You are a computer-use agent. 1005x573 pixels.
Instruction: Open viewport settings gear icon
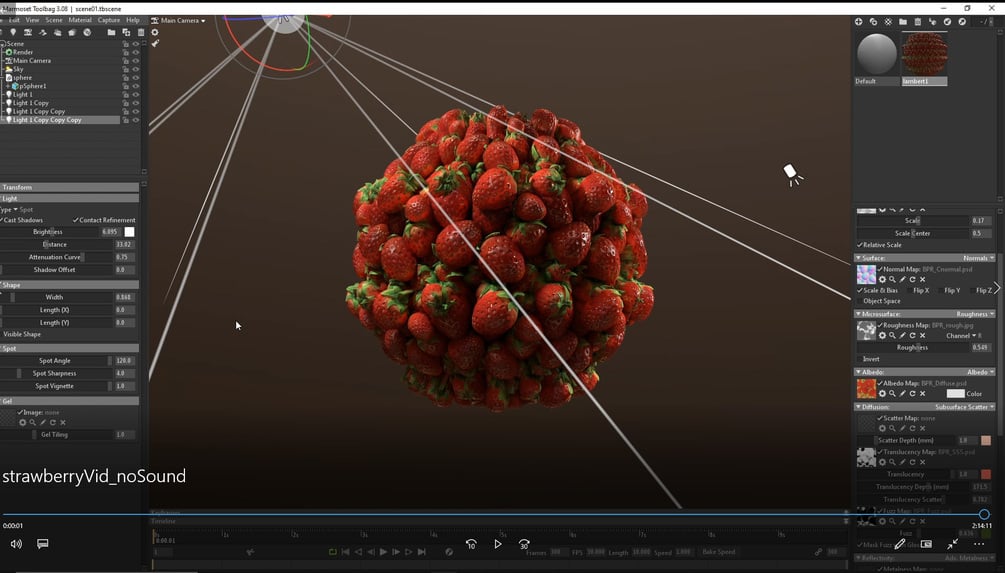(155, 32)
